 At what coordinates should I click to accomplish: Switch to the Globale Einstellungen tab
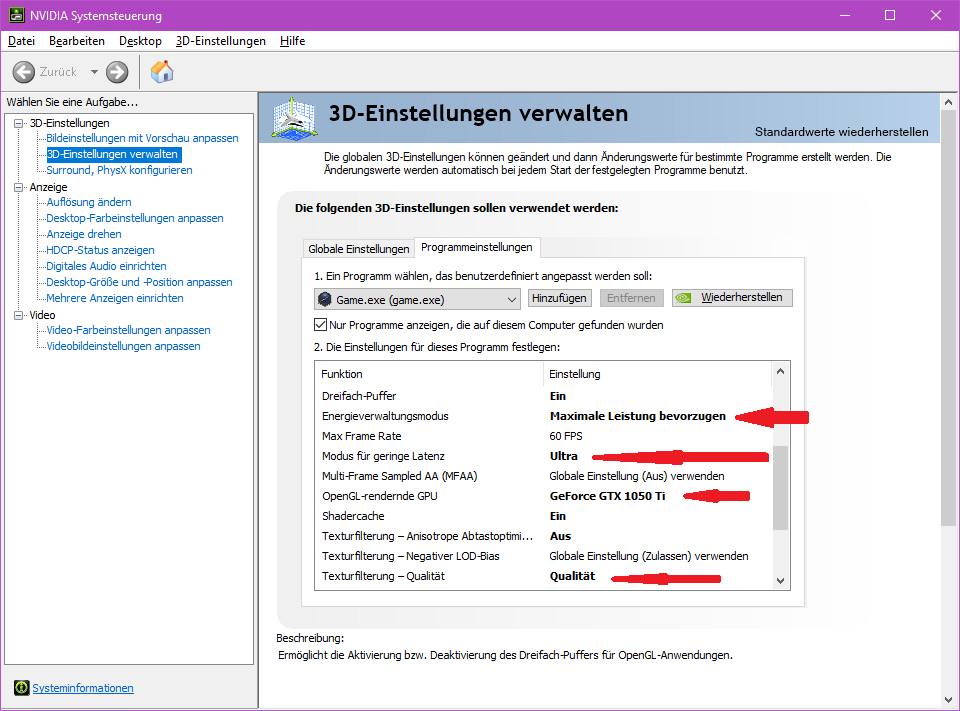(359, 249)
